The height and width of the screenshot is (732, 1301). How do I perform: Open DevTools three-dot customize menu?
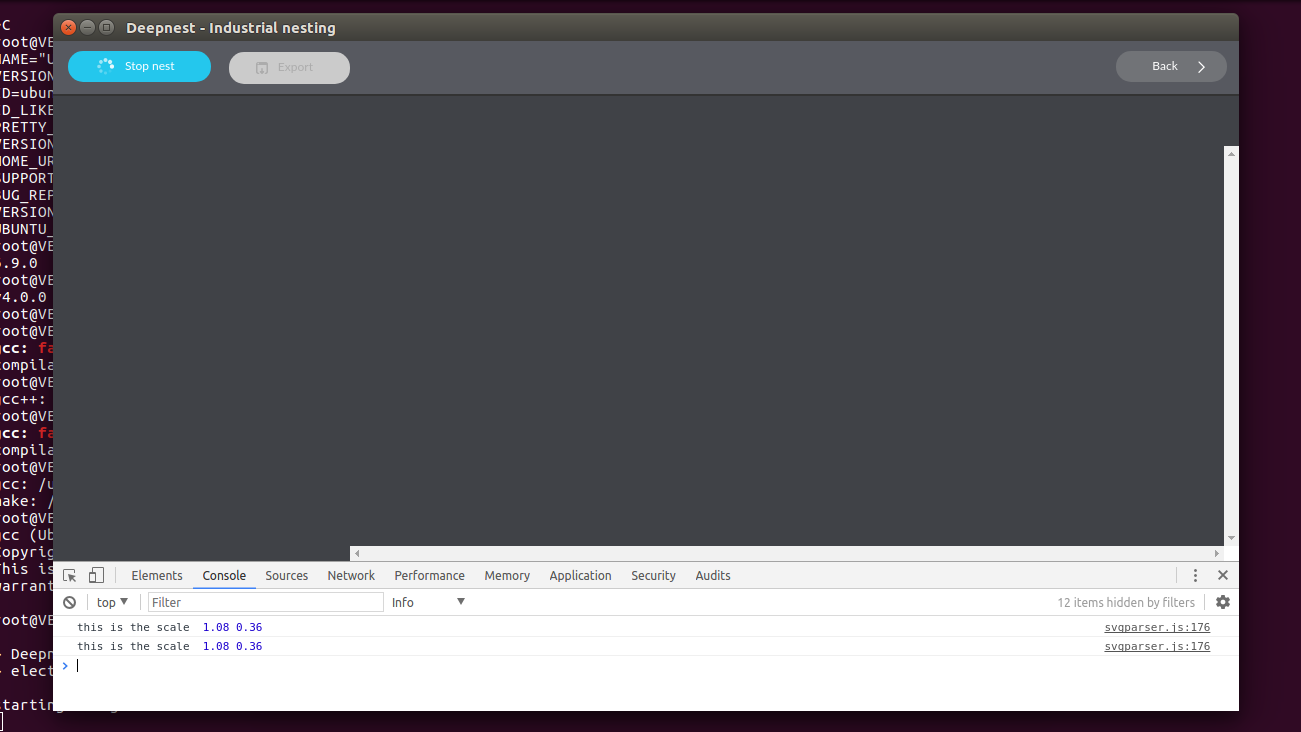coord(1195,575)
